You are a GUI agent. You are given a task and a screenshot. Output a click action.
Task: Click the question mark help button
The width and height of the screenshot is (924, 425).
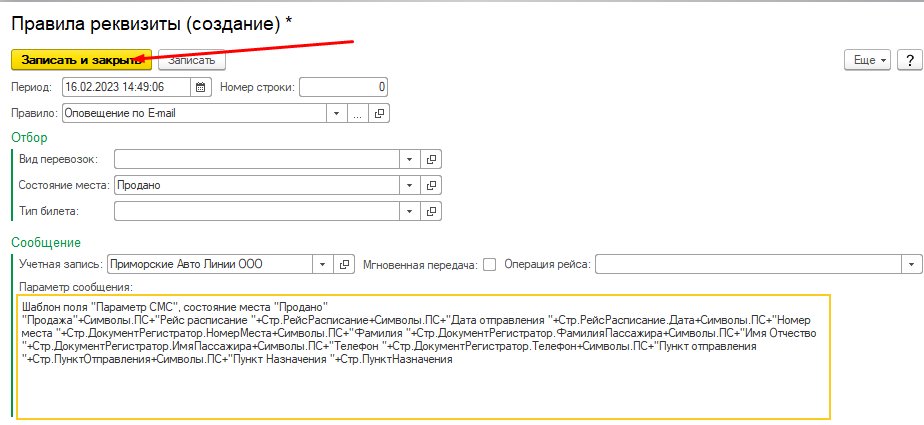[909, 60]
